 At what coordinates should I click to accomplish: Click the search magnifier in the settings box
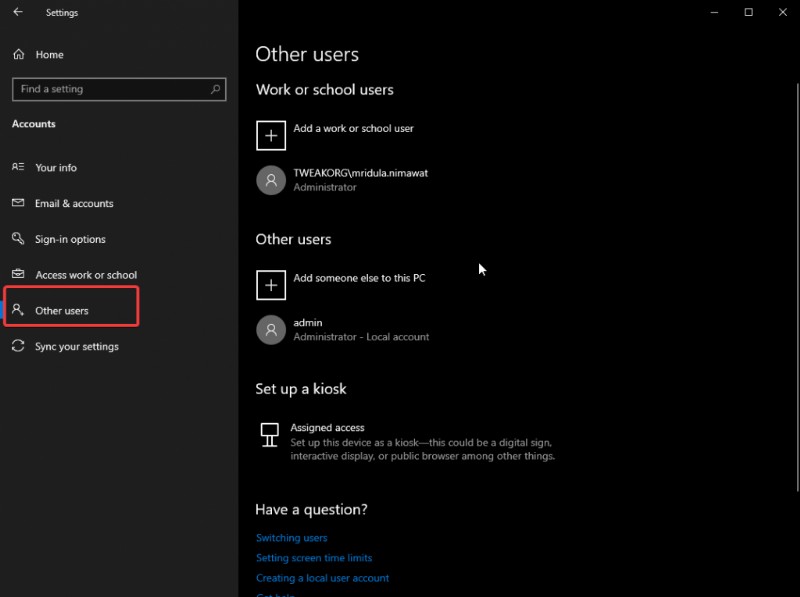pyautogui.click(x=216, y=89)
